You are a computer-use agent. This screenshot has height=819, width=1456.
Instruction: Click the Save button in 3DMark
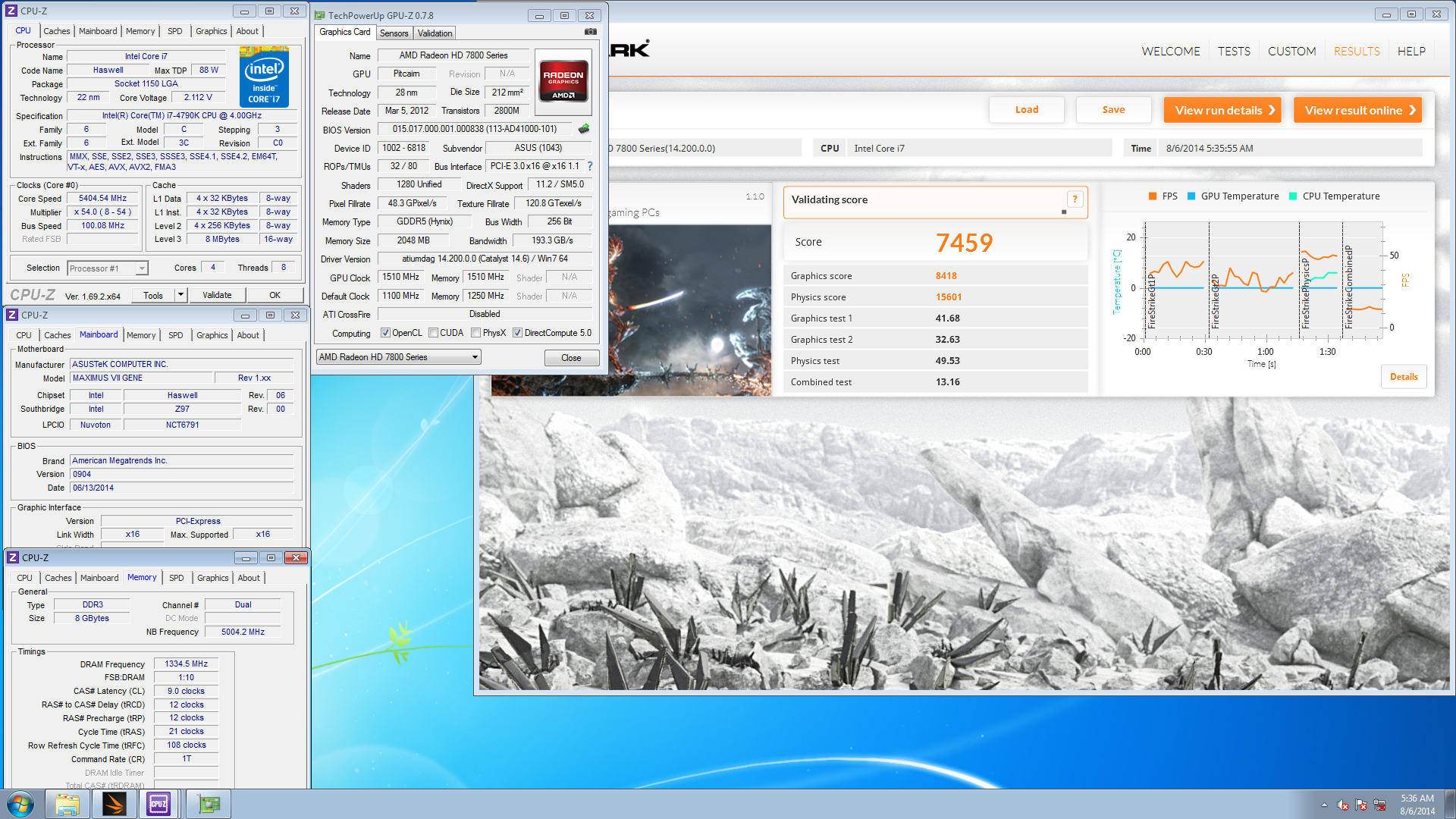[1113, 110]
